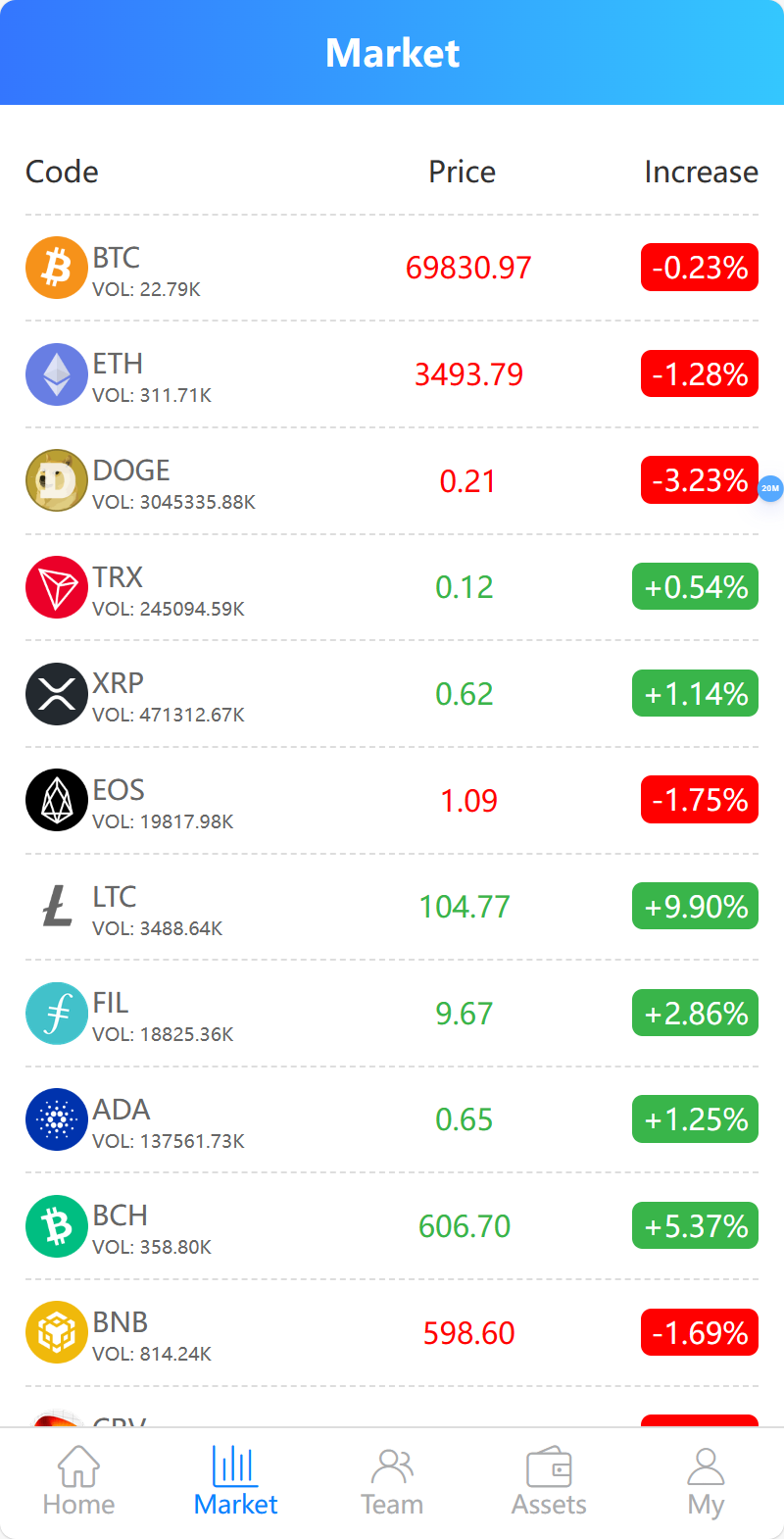Open the My profile tab
784x1539 pixels.
[x=706, y=1482]
